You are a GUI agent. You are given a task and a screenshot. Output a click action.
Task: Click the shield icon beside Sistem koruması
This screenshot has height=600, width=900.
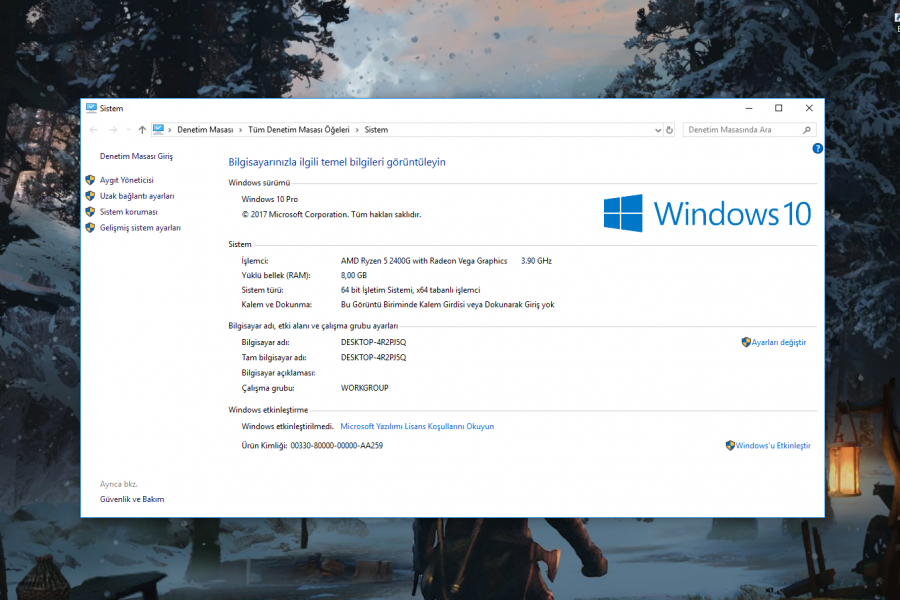90,212
